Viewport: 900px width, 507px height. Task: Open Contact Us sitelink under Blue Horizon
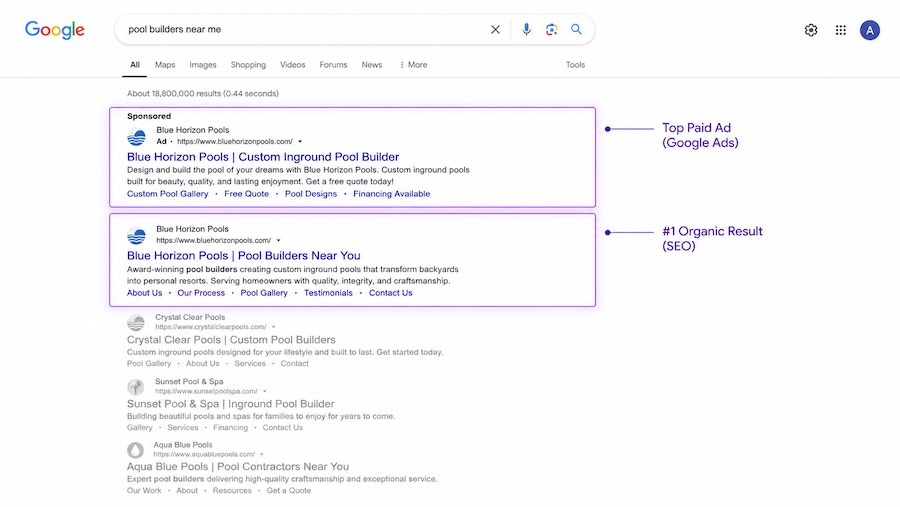click(x=390, y=293)
